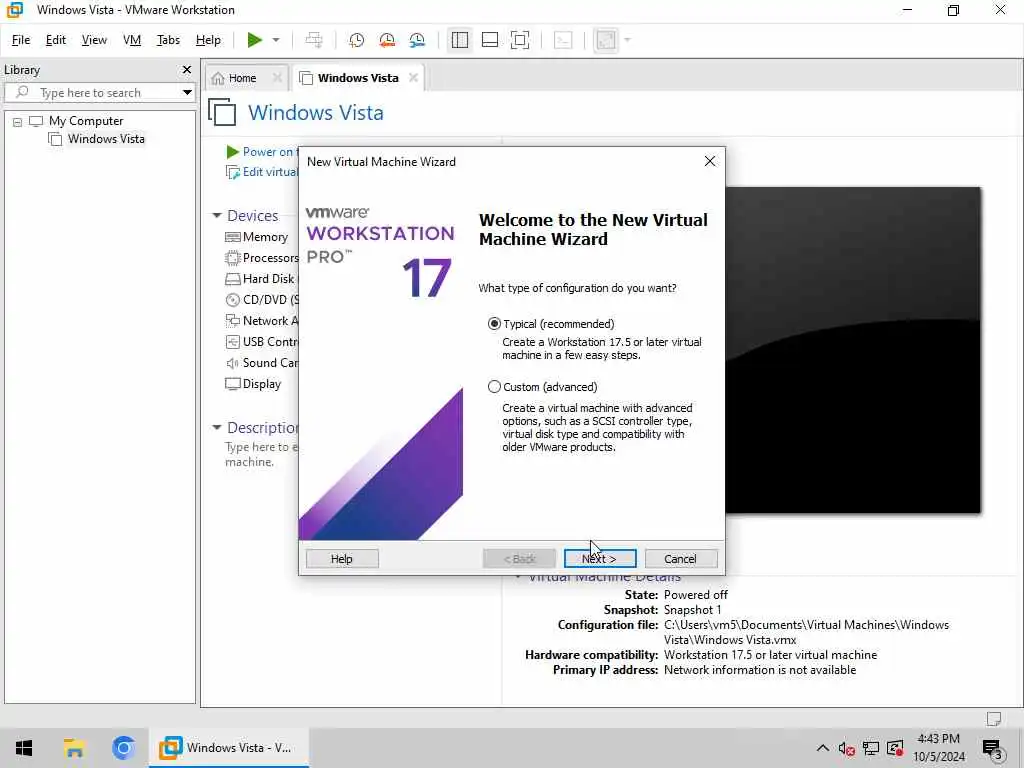
Task: Open File Explorer from the taskbar
Action: click(x=74, y=748)
